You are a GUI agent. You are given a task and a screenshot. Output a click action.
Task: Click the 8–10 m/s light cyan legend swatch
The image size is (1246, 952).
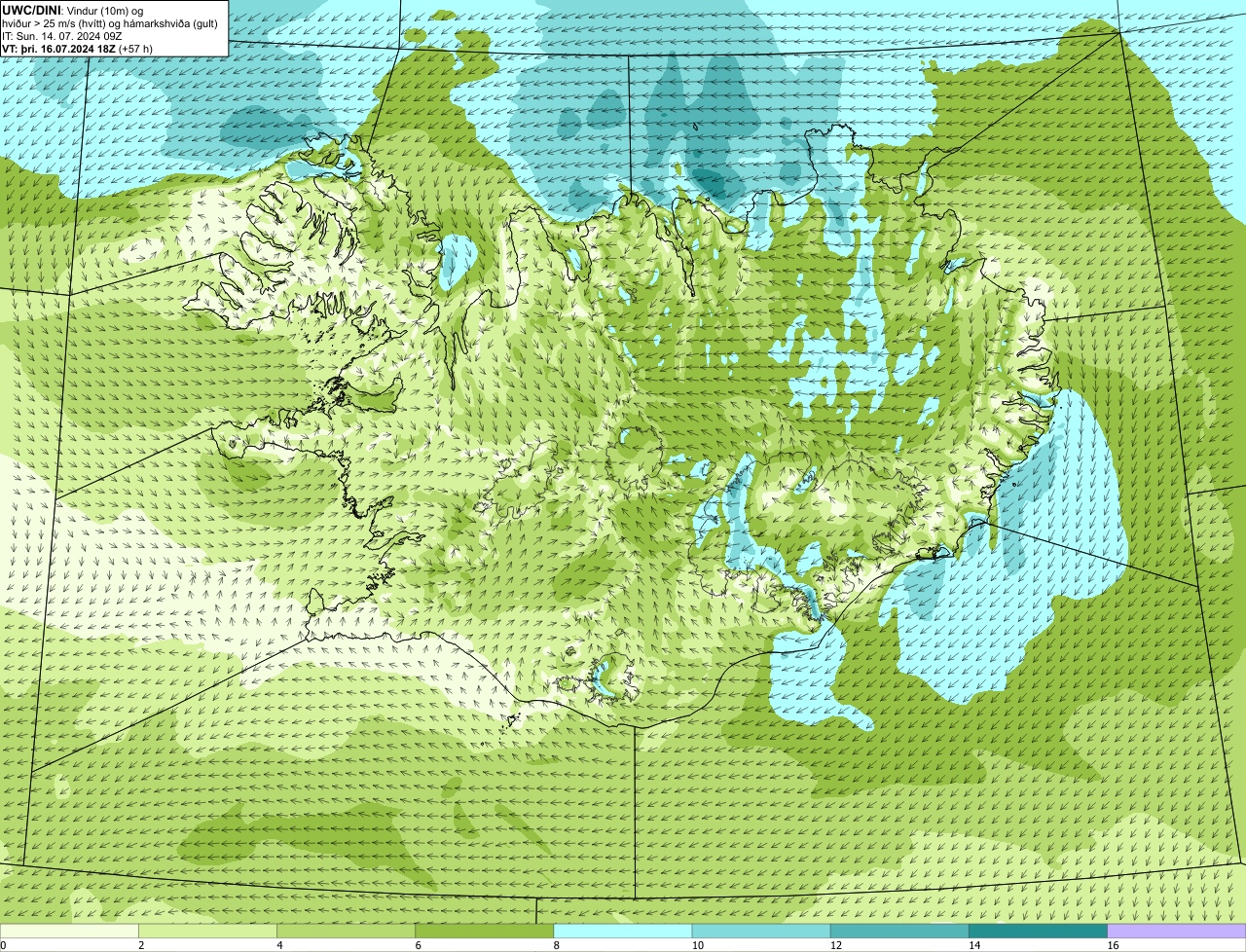click(x=623, y=931)
